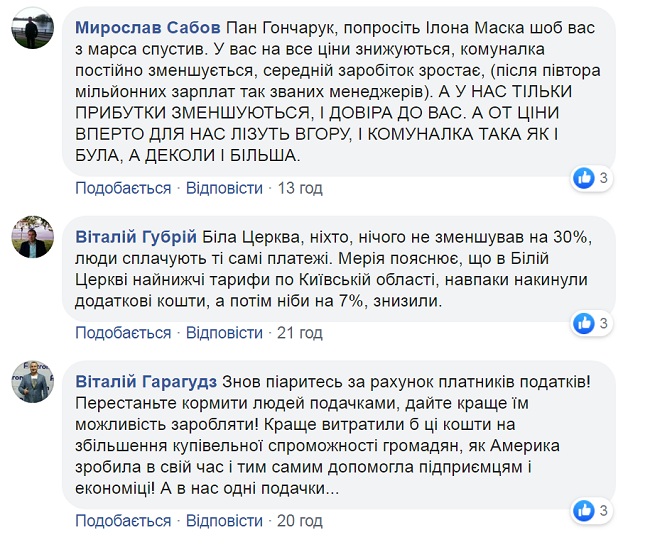This screenshot has height=547, width=650.
Task: Reply to Віталій Губрій via Відповісти
Action: (225, 332)
